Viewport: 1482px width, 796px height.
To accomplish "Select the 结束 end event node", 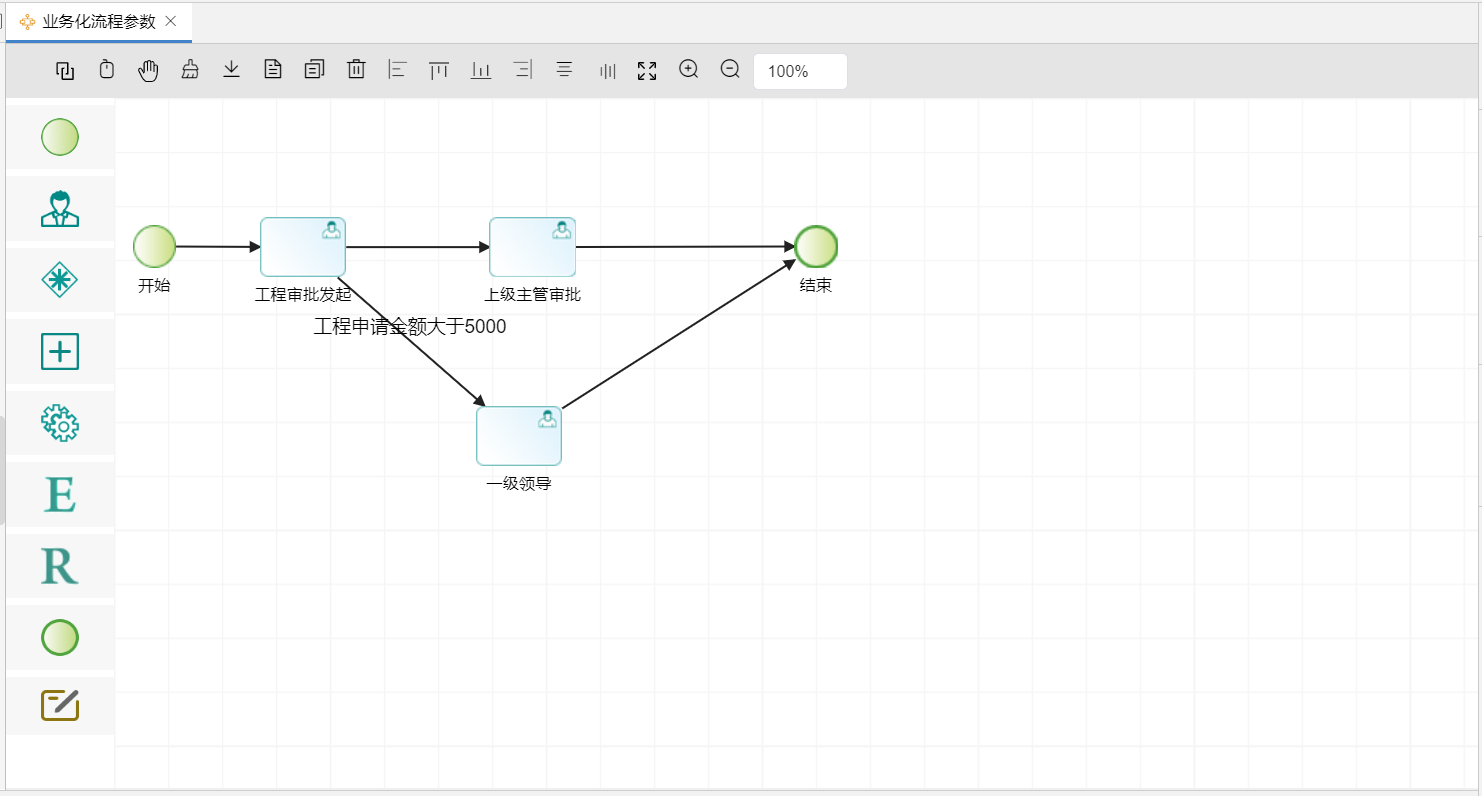I will pyautogui.click(x=816, y=246).
